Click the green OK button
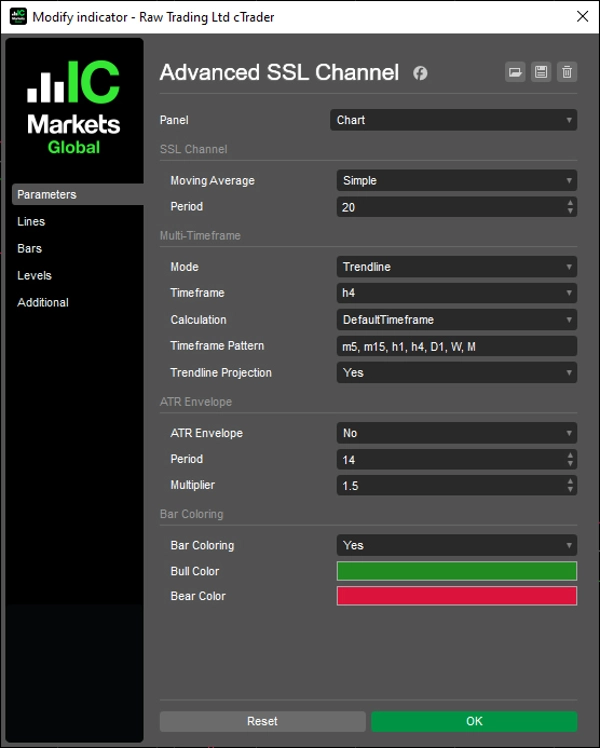The width and height of the screenshot is (600, 748). pyautogui.click(x=474, y=721)
